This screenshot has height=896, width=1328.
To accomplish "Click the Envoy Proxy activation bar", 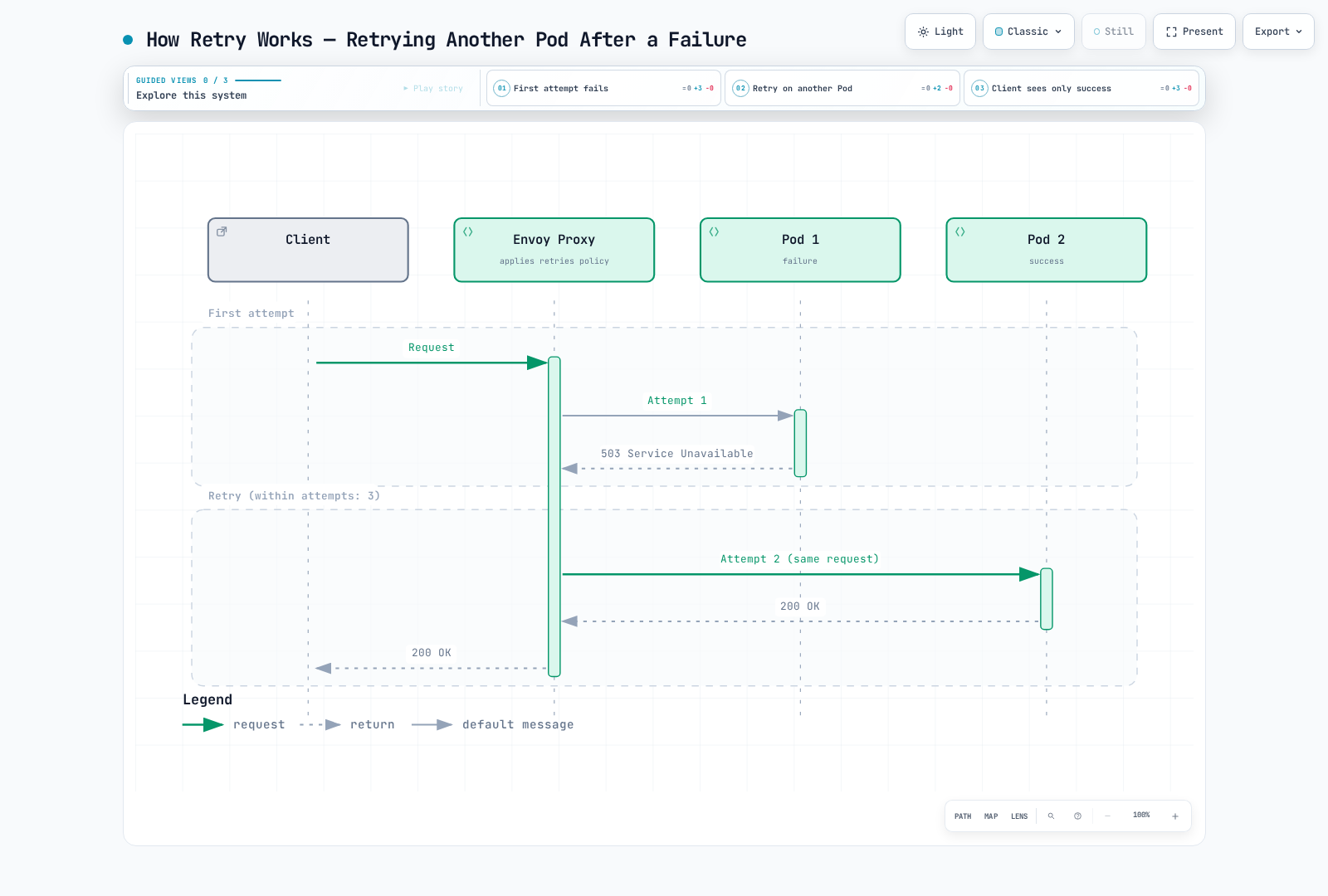I will [x=554, y=516].
